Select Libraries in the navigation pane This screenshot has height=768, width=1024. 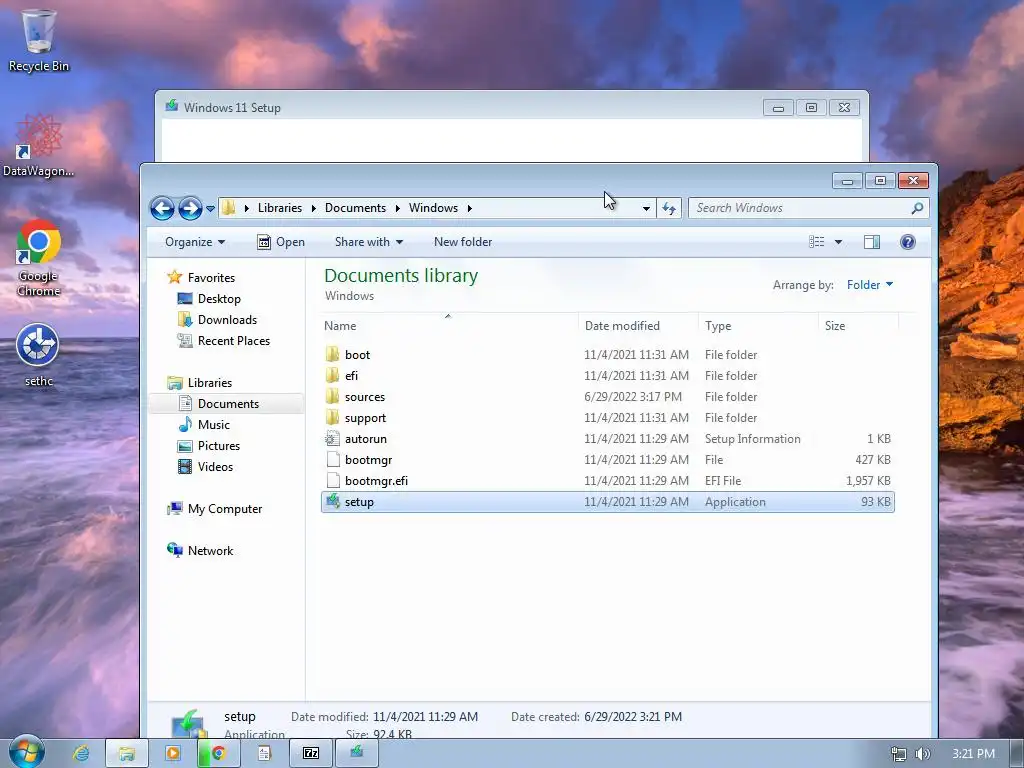(x=200, y=383)
